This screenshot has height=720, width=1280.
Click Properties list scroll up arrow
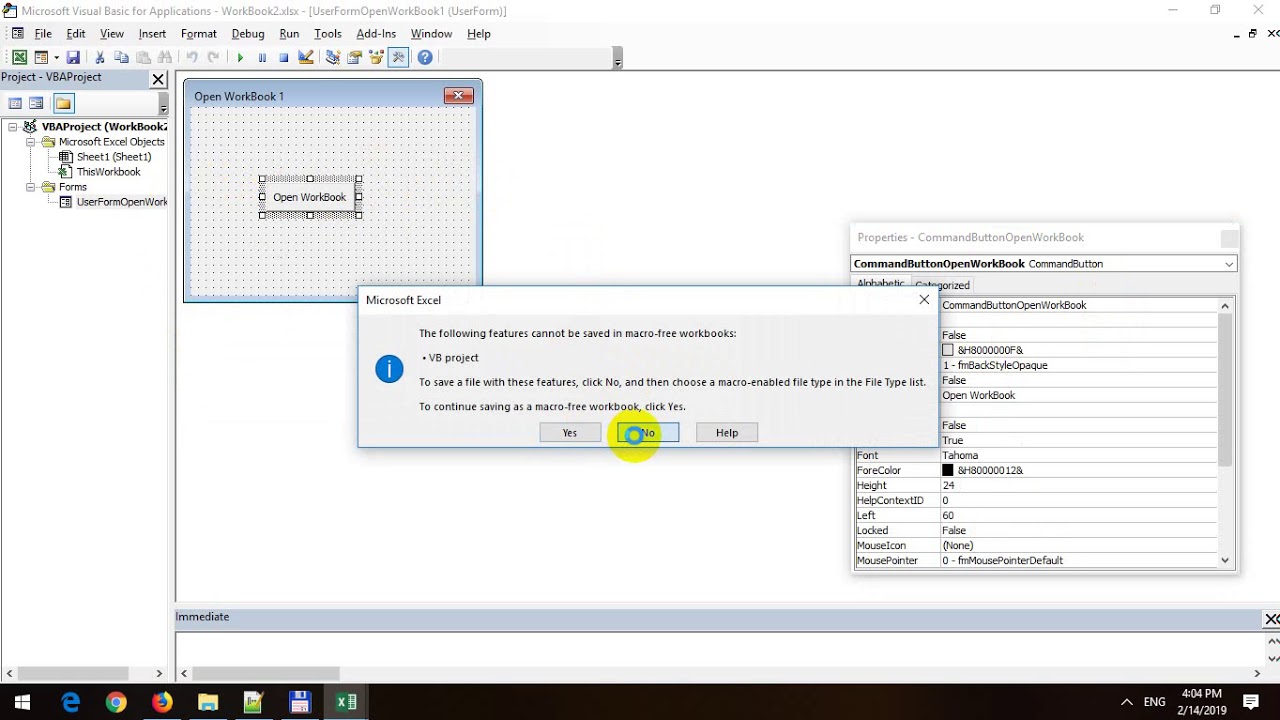pos(1225,306)
